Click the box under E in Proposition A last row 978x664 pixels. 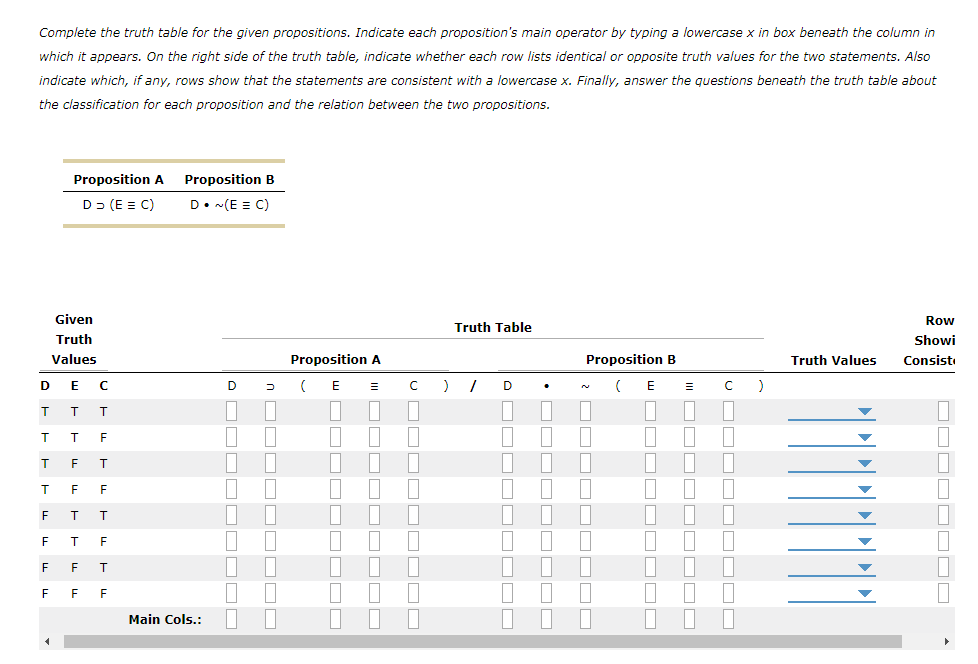(335, 593)
